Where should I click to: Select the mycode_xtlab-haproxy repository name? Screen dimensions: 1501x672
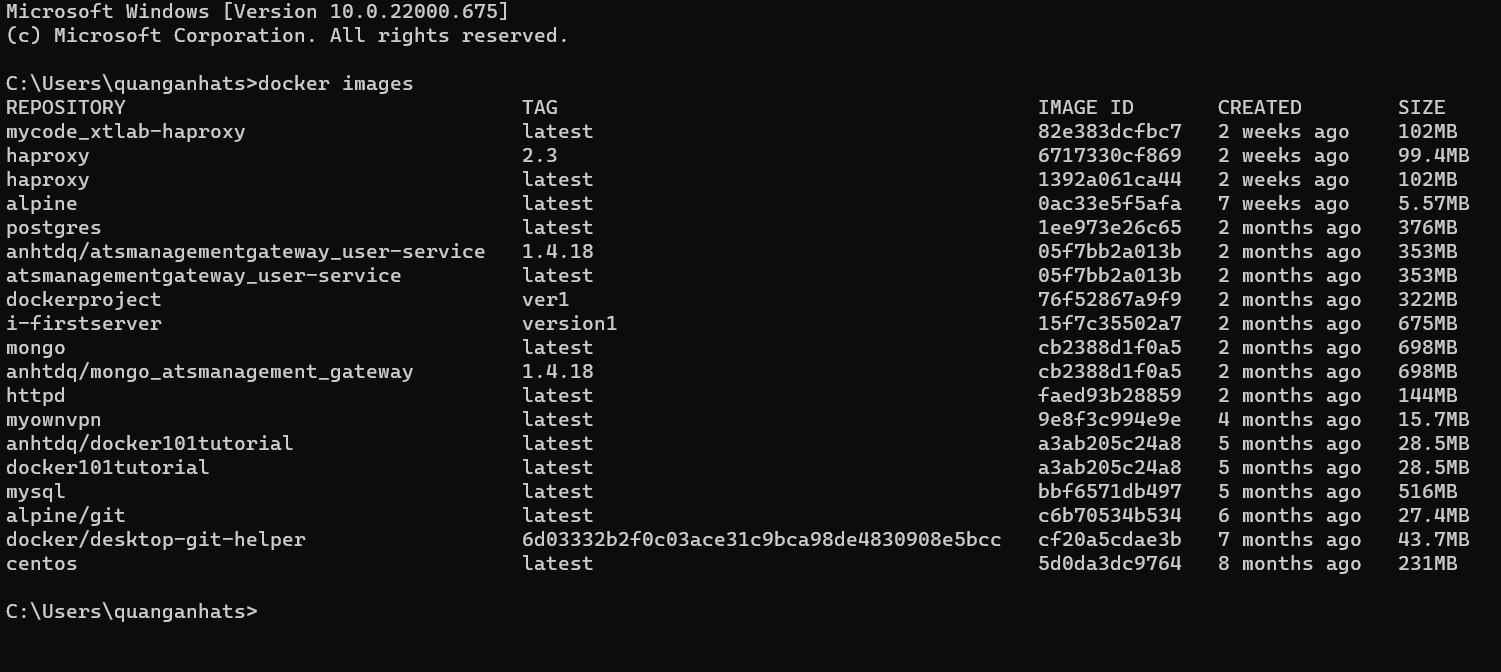tap(125, 132)
